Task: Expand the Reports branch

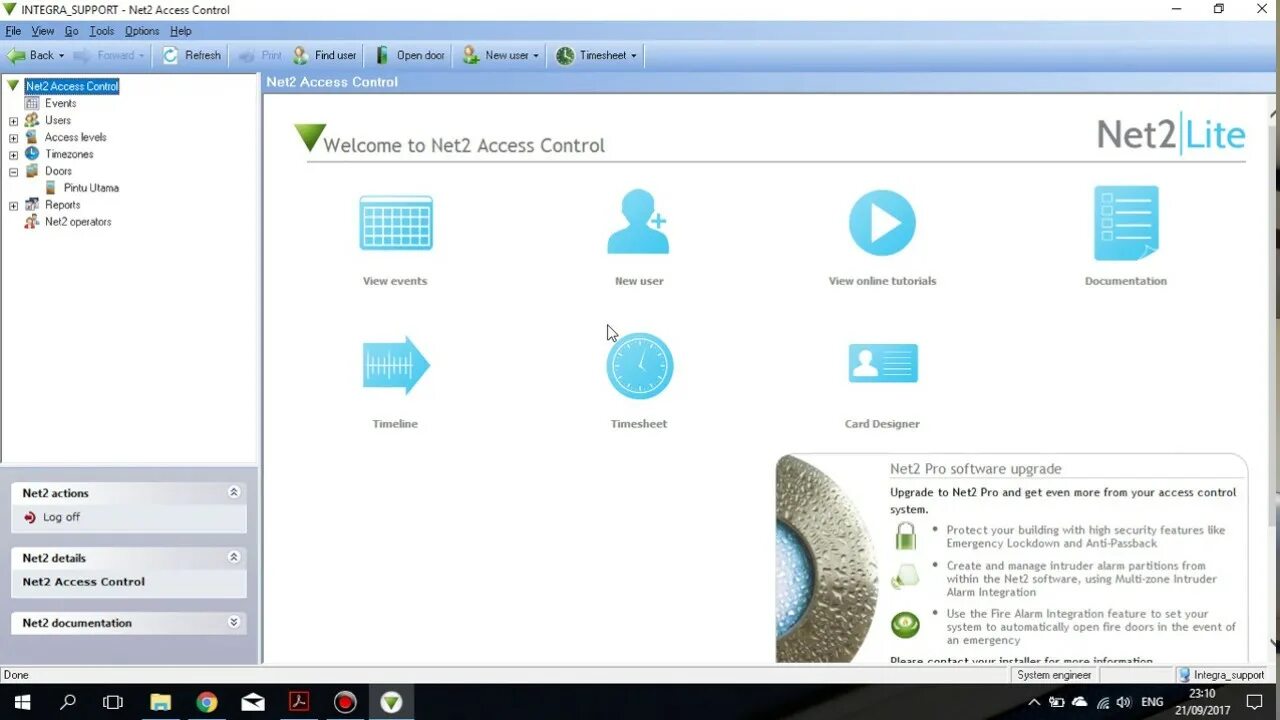Action: click(x=13, y=206)
